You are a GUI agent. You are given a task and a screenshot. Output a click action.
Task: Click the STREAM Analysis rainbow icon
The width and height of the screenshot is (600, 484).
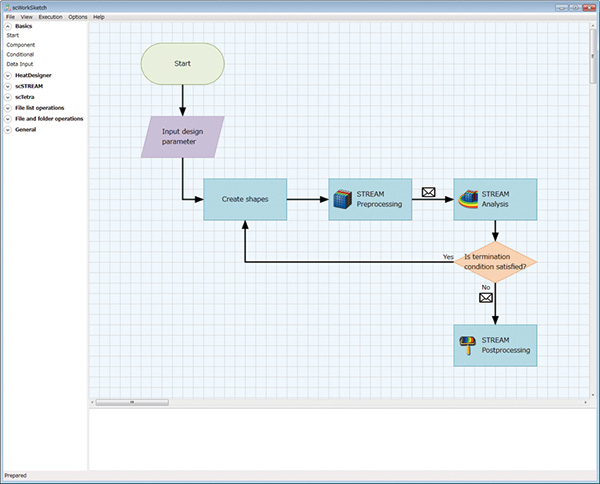click(x=469, y=199)
